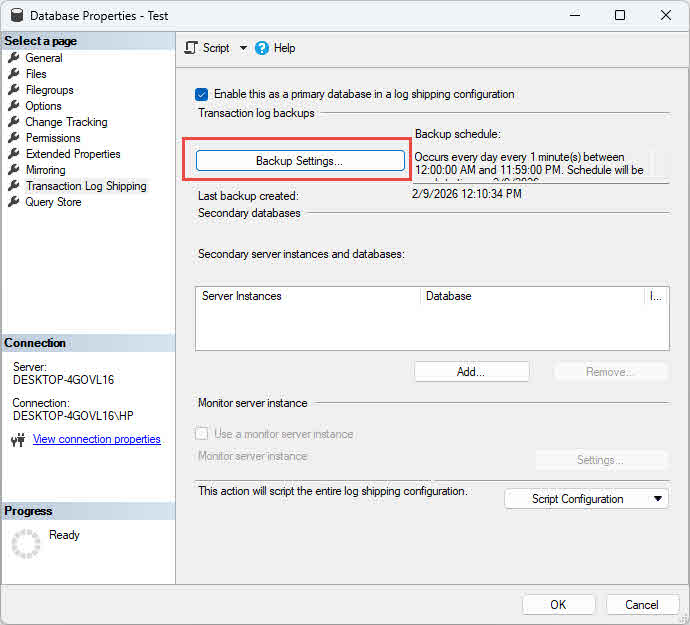
Task: Show the Extended Properties page
Action: tap(73, 154)
